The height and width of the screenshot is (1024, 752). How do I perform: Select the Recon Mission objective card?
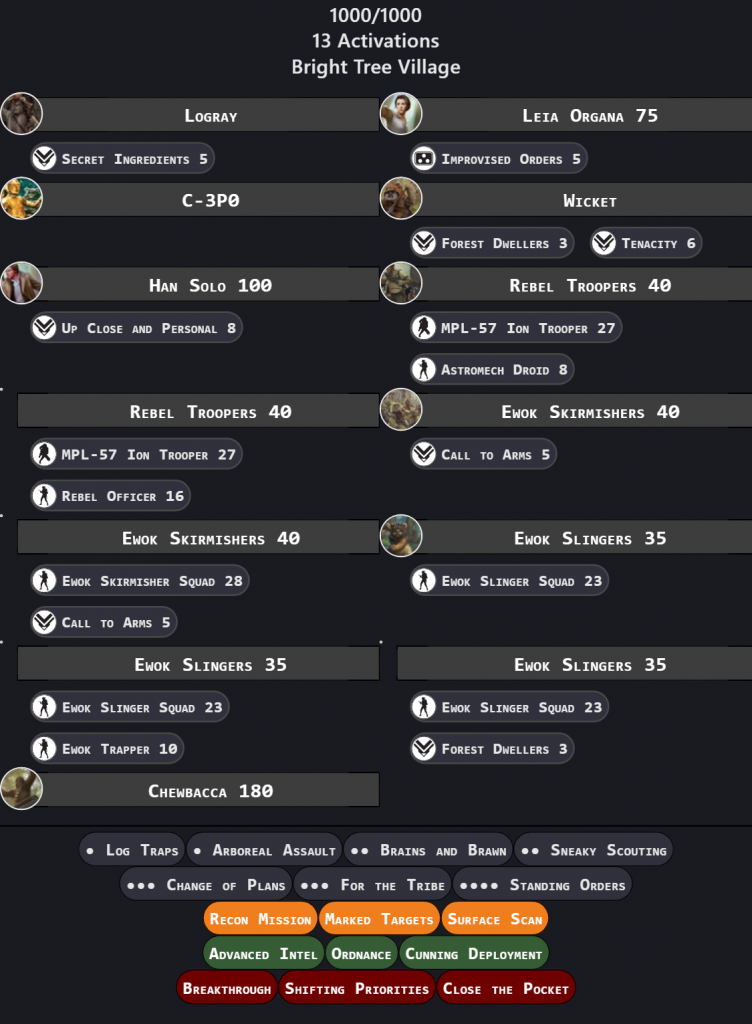260,919
